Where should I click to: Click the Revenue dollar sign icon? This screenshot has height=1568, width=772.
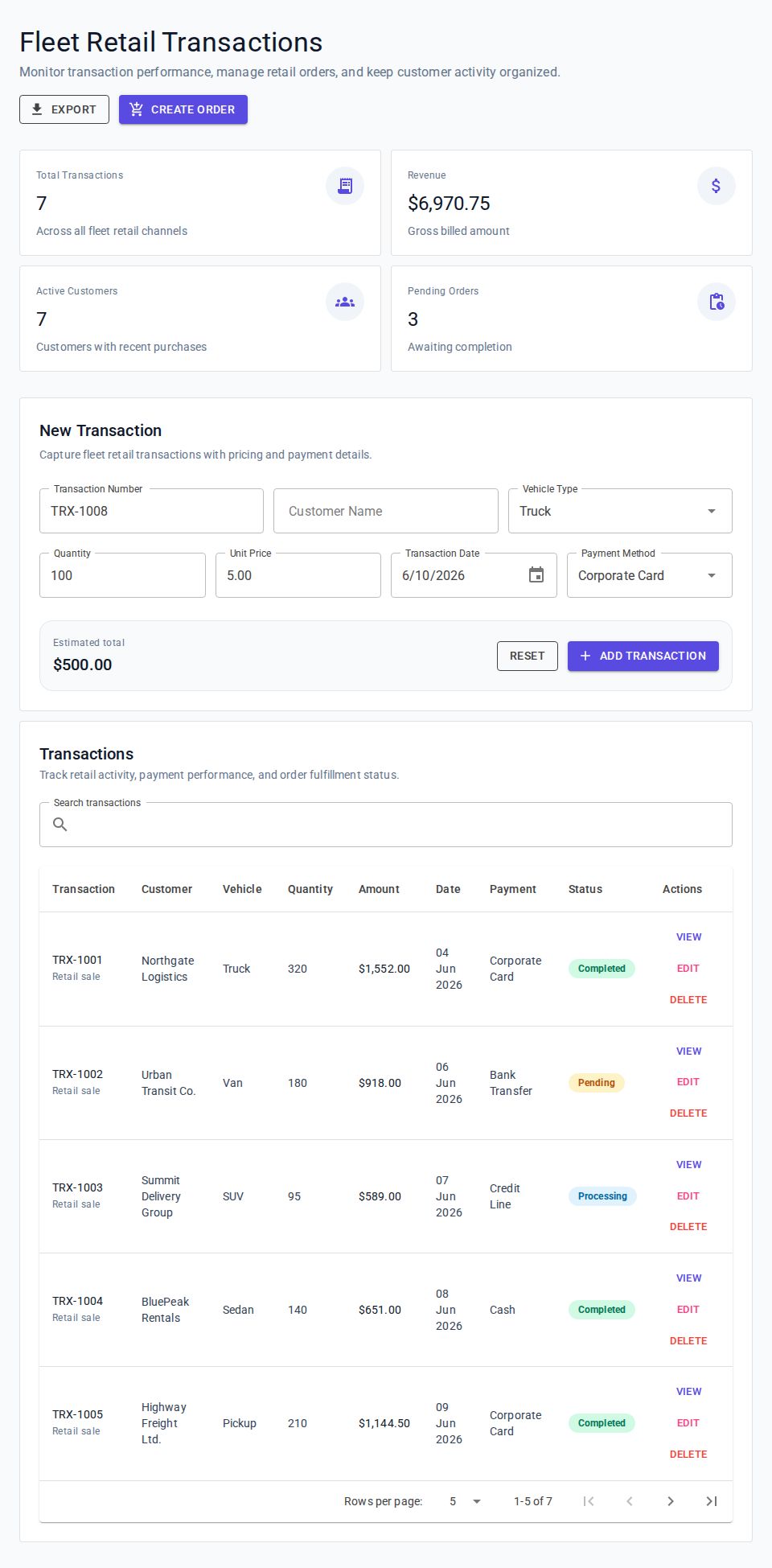coord(717,186)
